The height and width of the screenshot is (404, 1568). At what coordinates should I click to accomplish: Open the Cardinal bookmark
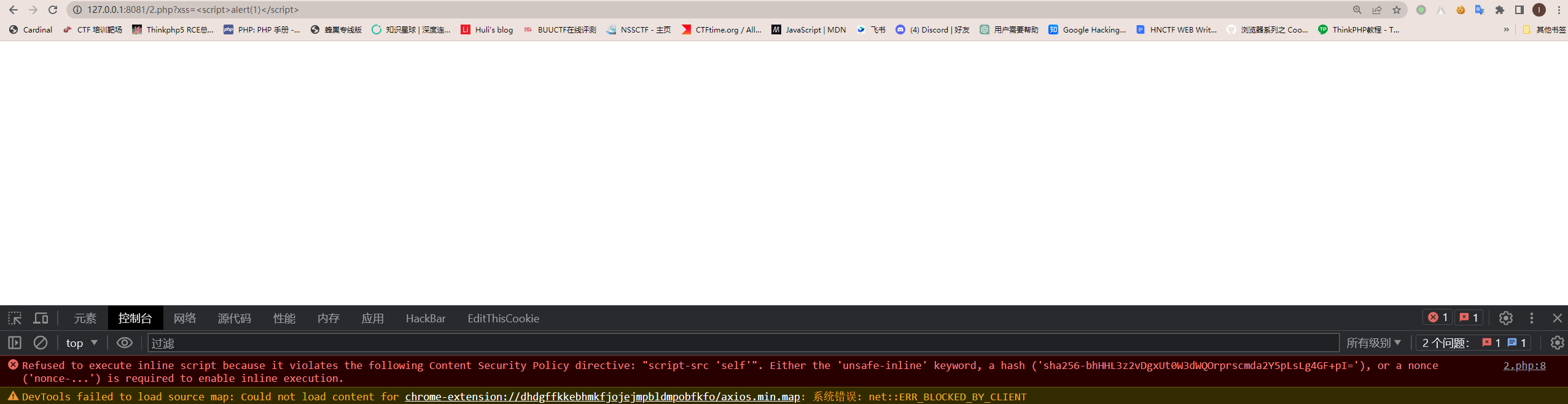(x=31, y=29)
